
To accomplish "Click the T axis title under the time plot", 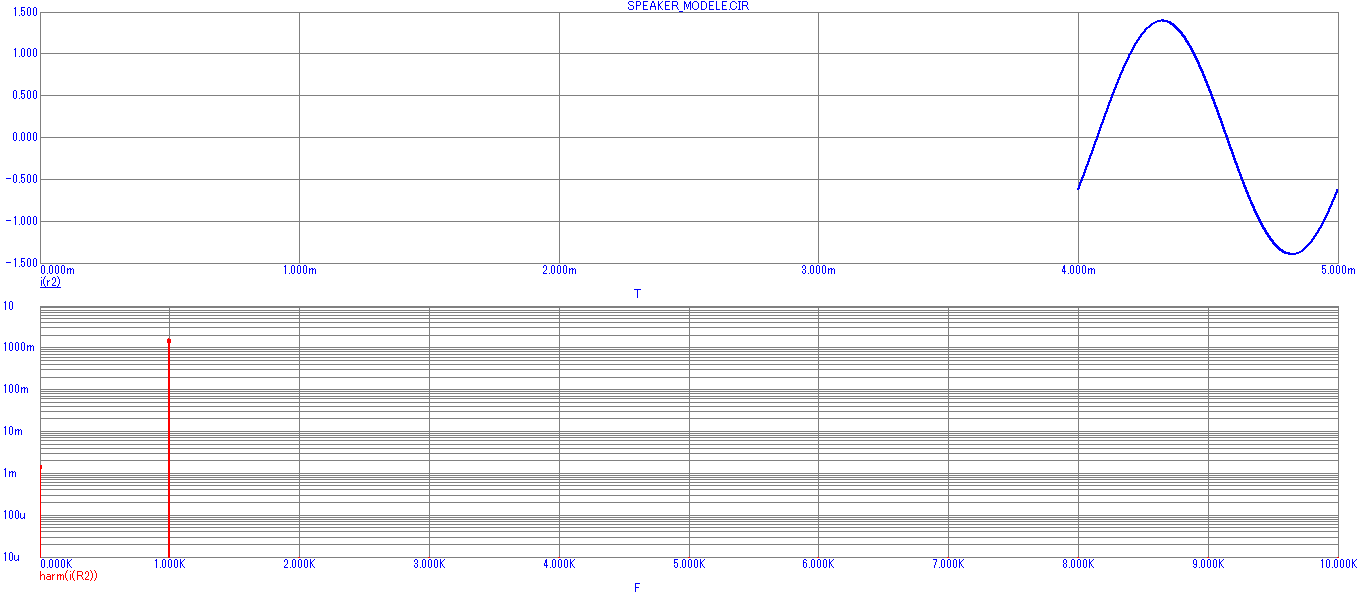I will (x=637, y=294).
